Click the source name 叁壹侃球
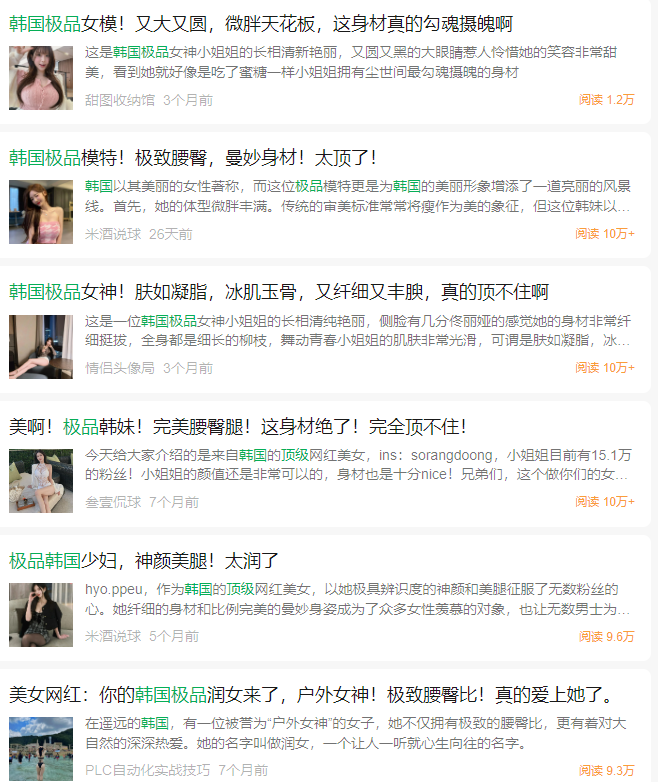658x782 pixels. tap(113, 502)
